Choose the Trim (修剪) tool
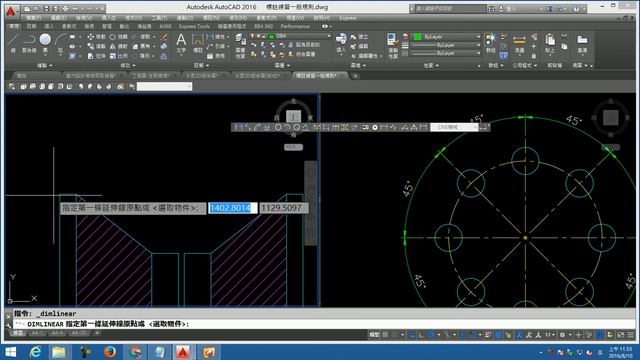The height and width of the screenshot is (360, 640). 142,37
